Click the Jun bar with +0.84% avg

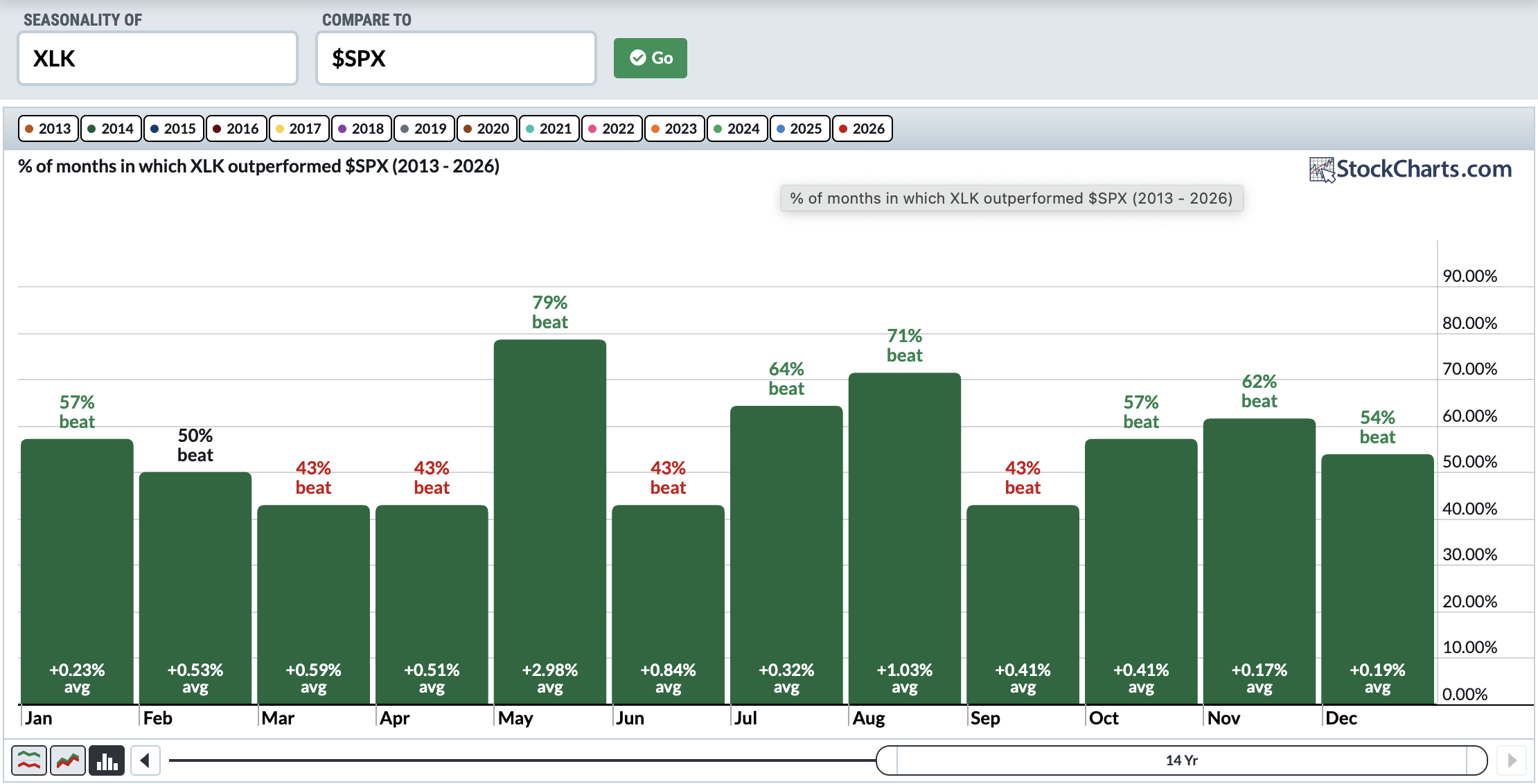pyautogui.click(x=668, y=605)
